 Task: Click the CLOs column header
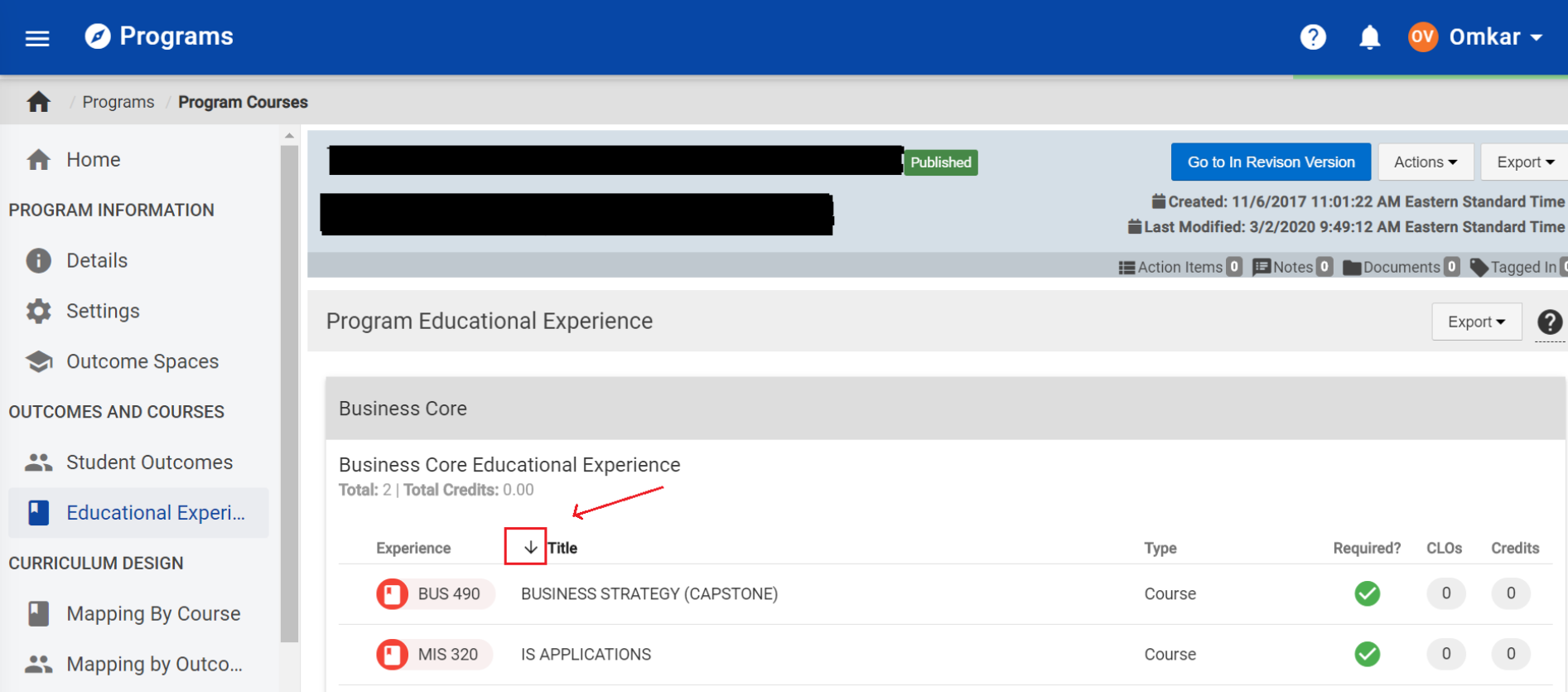pos(1444,549)
